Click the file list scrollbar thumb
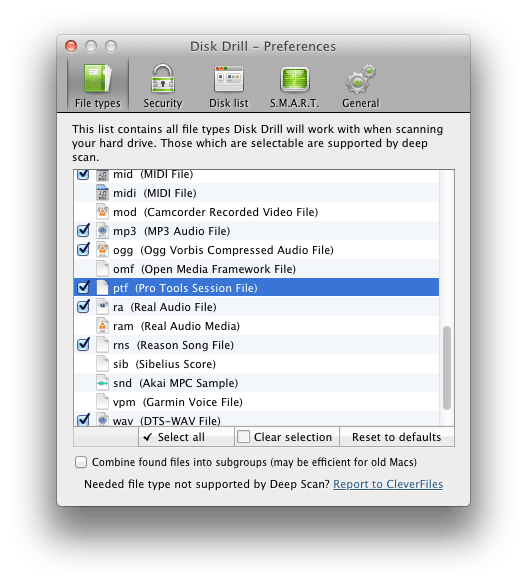This screenshot has width=527, height=585. (x=447, y=368)
